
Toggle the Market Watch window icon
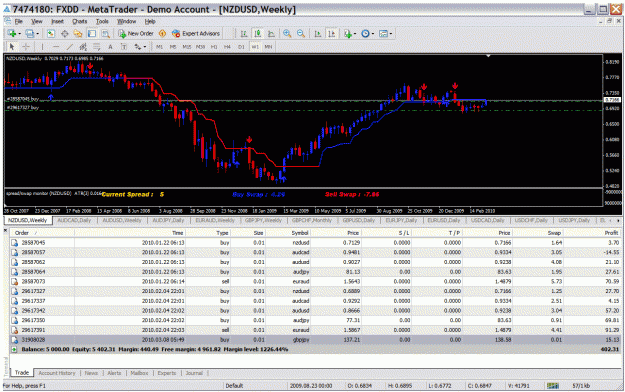pyautogui.click(x=51, y=34)
